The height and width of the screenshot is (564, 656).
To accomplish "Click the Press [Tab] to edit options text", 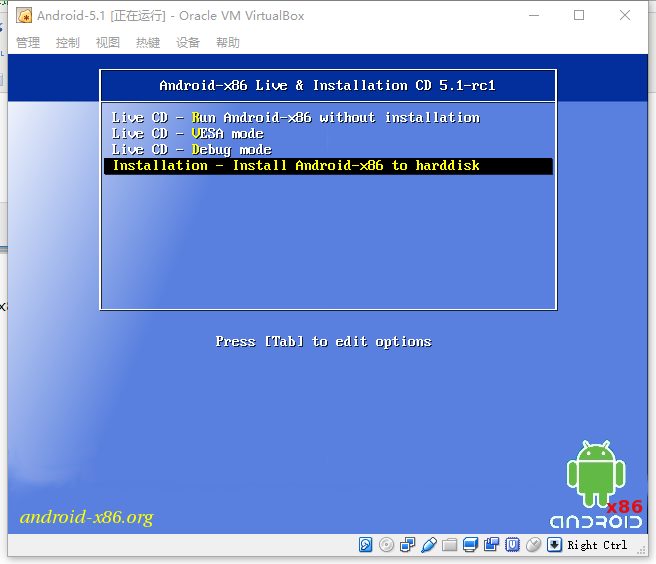I will click(x=323, y=342).
